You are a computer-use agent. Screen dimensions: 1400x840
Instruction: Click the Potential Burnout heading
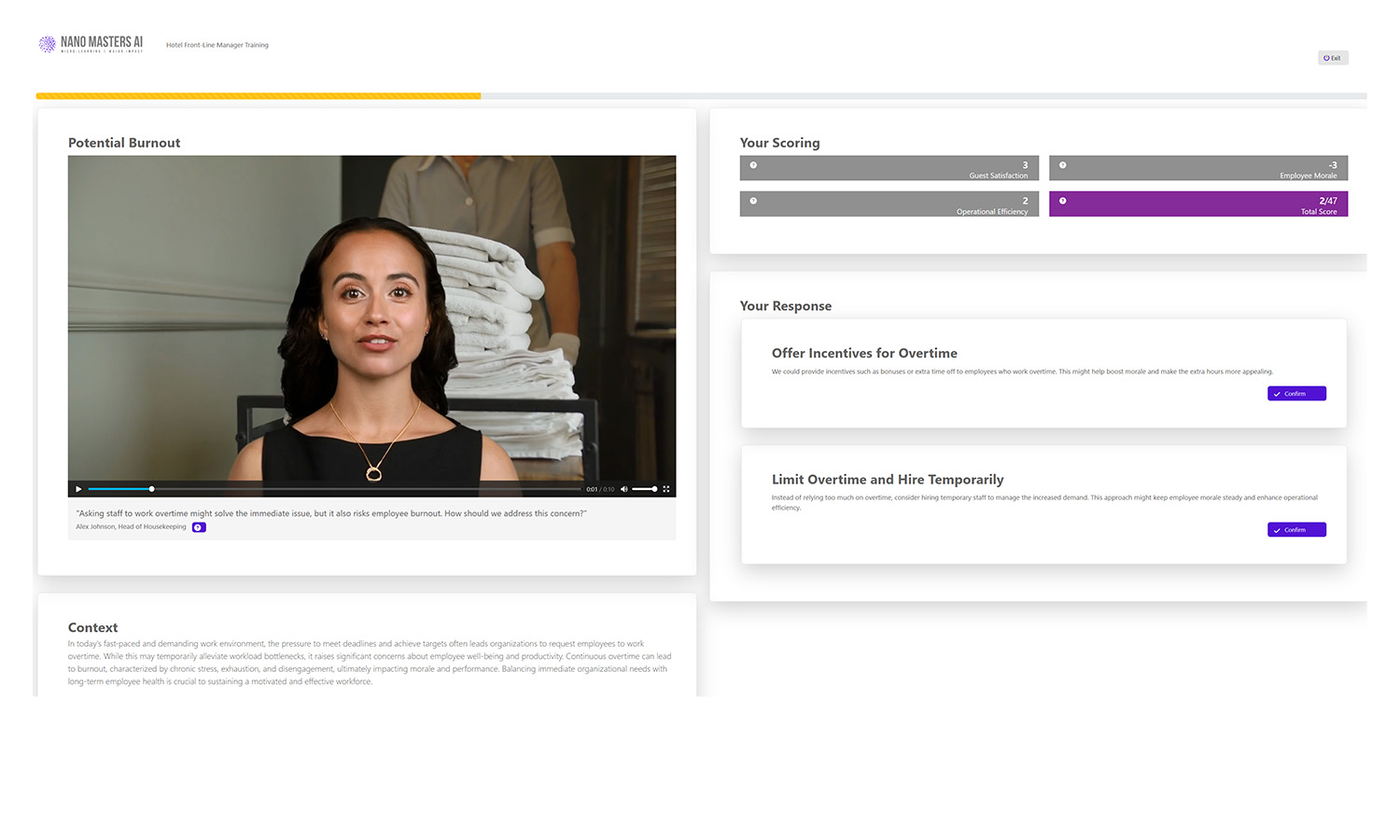click(x=124, y=143)
